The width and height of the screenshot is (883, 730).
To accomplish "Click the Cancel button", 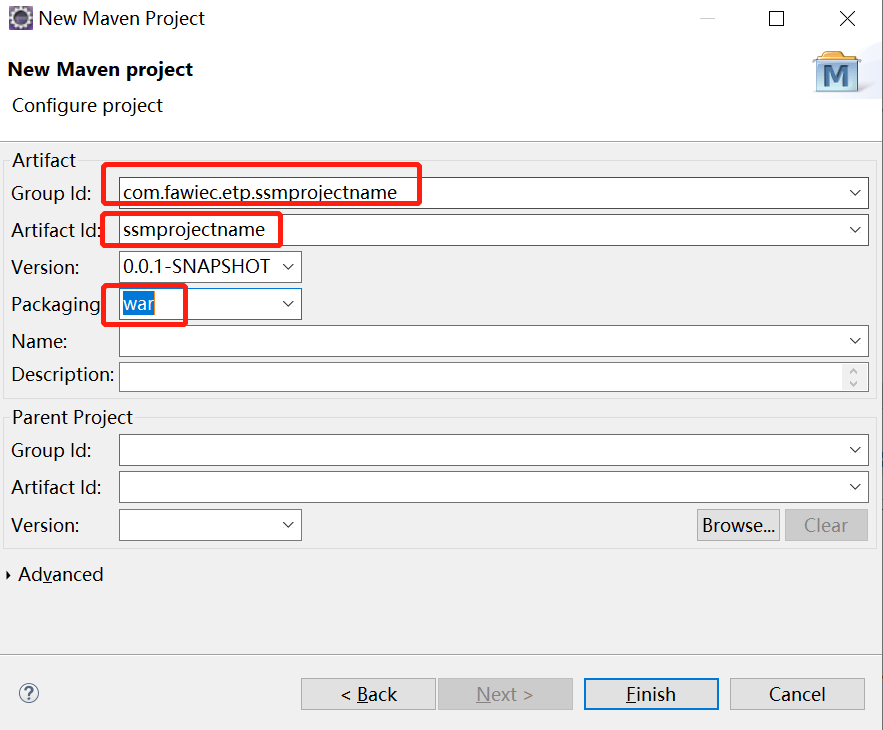I will point(797,694).
